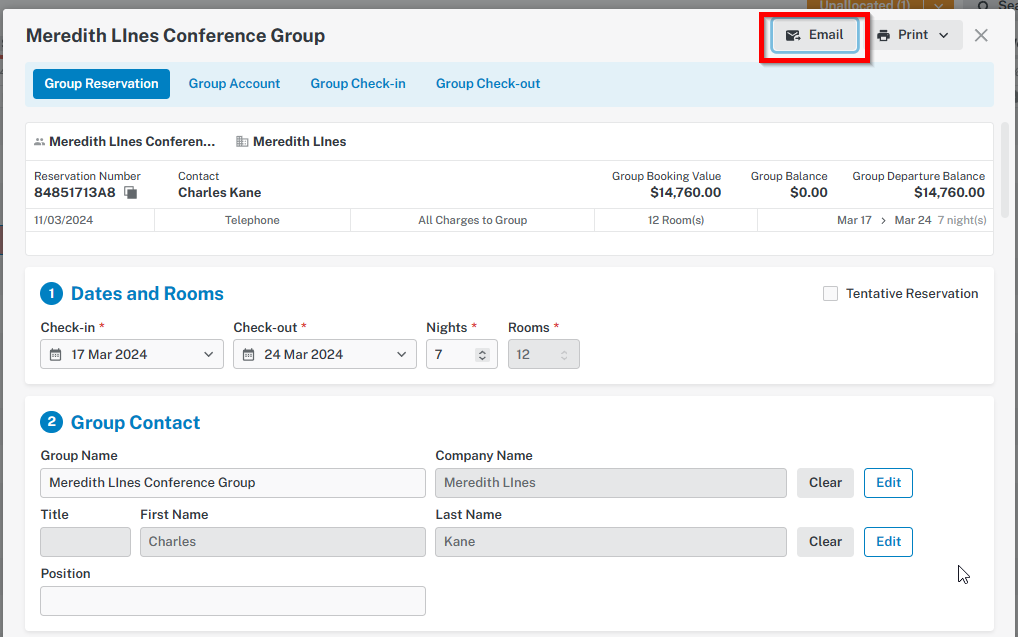
Task: Clear the Company Name field
Action: pyautogui.click(x=825, y=483)
